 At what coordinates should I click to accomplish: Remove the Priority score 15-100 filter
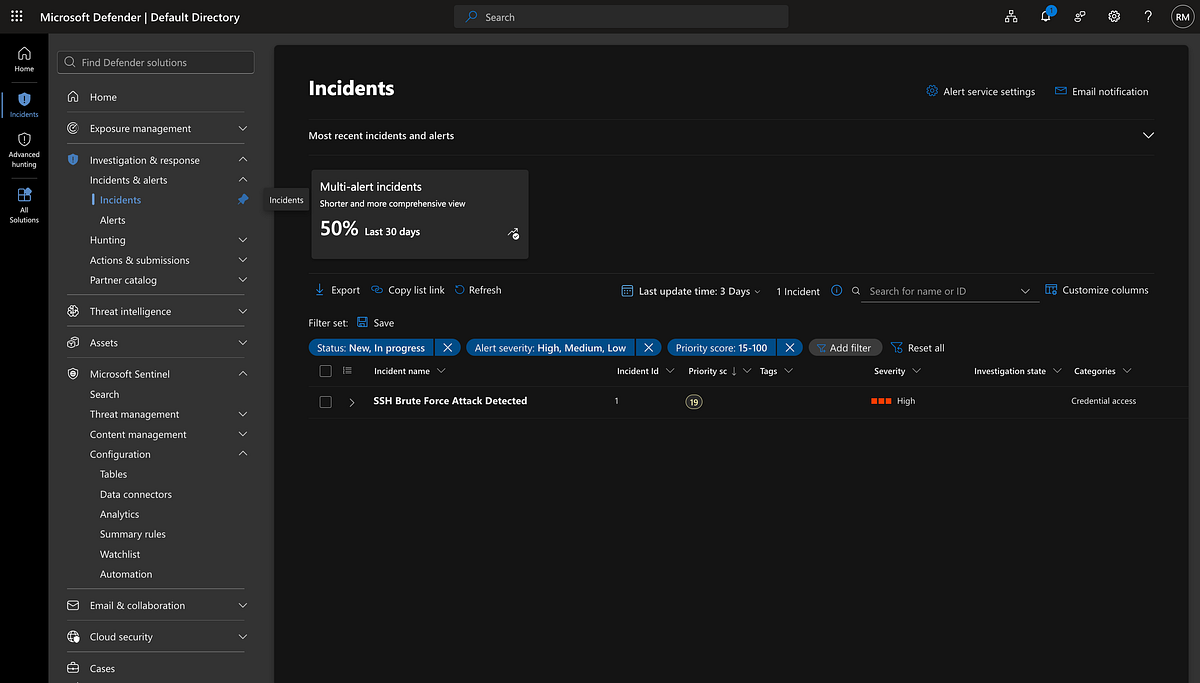[790, 348]
